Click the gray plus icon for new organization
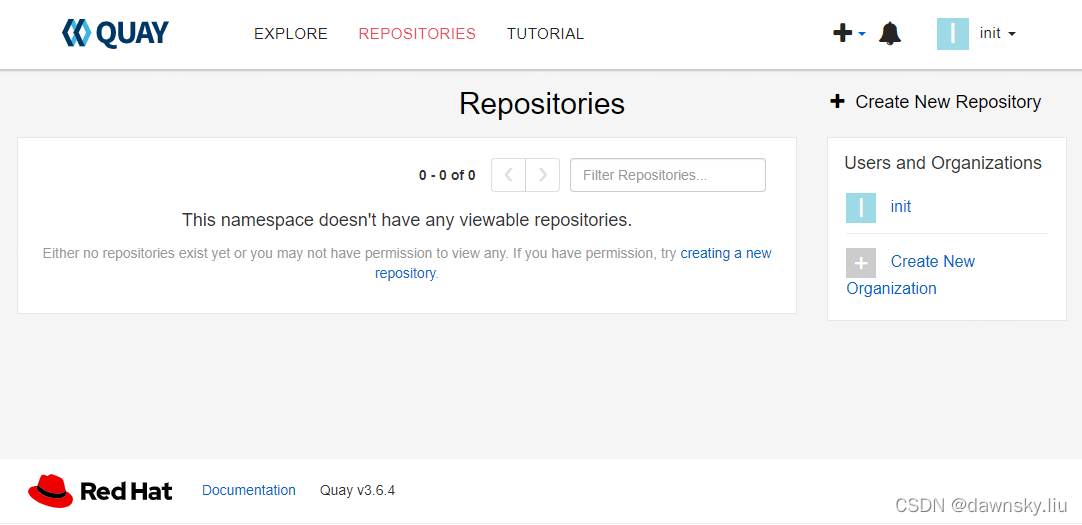This screenshot has width=1082, height=525. (860, 263)
